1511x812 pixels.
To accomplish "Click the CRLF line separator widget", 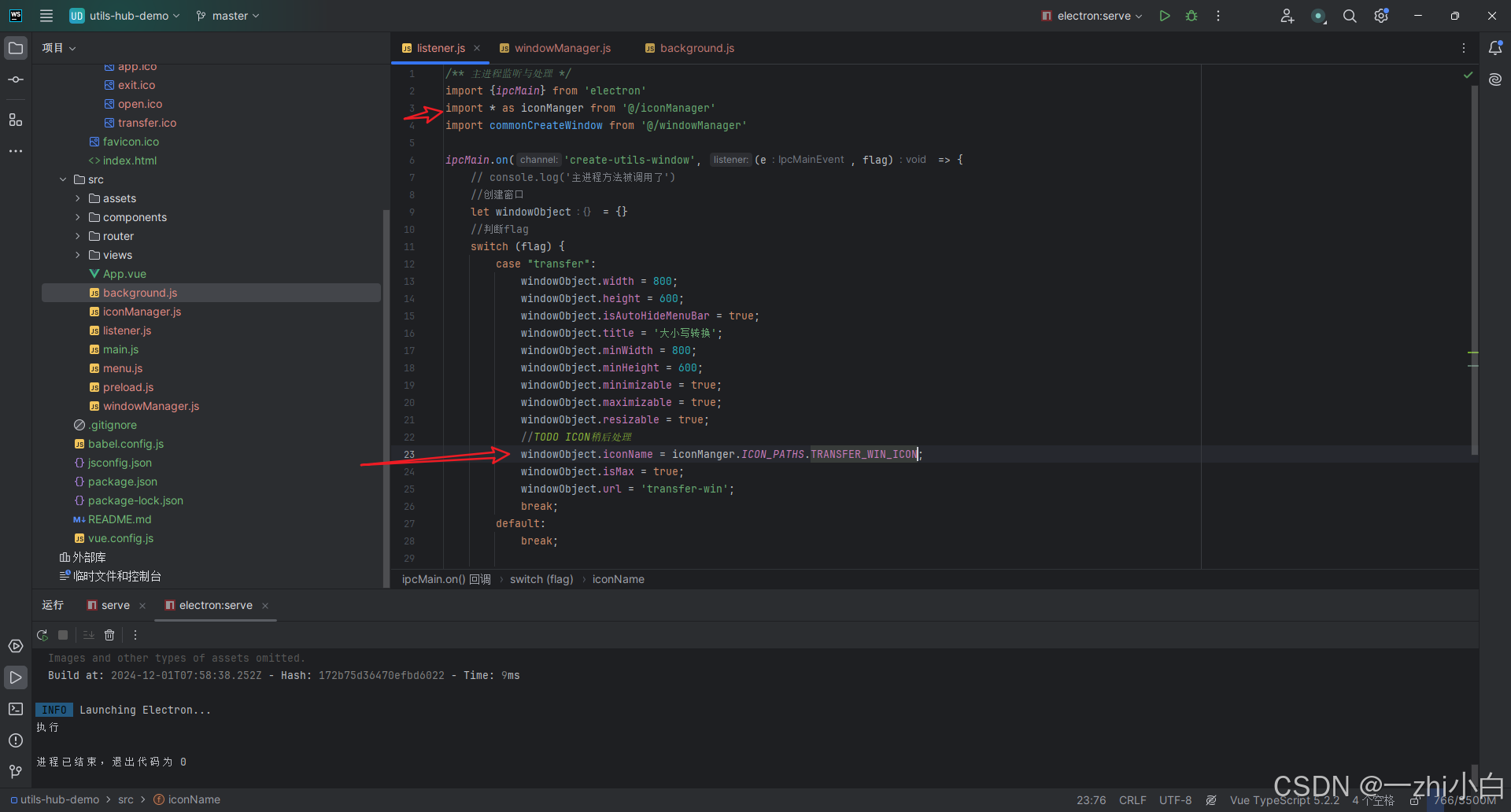I will [x=1132, y=800].
